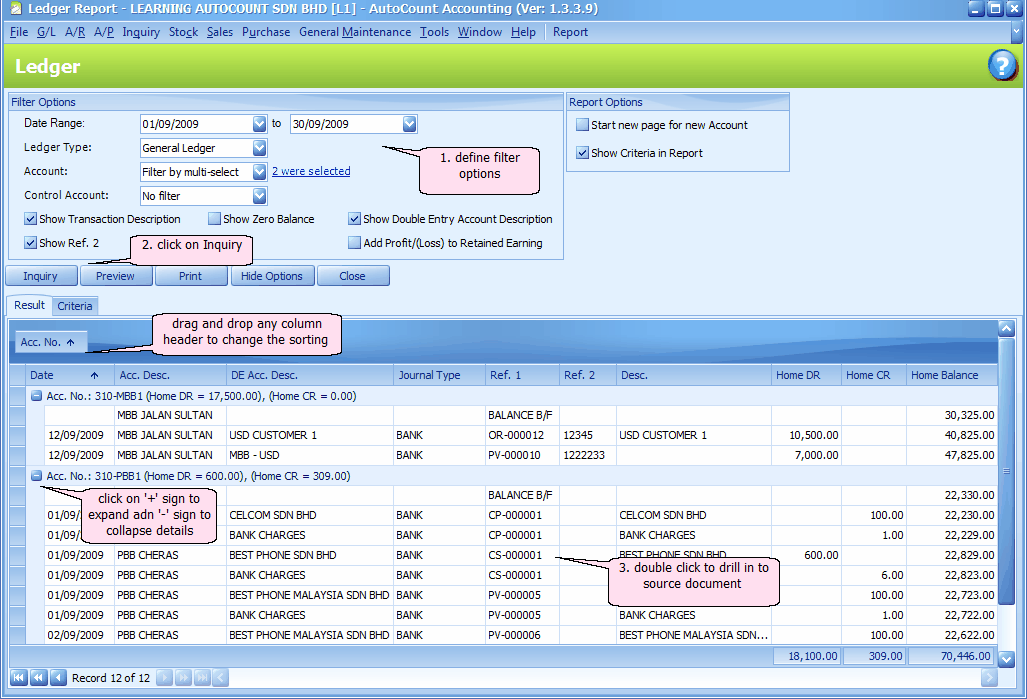Expand the Control Account dropdown
This screenshot has width=1027, height=699.
click(x=259, y=196)
